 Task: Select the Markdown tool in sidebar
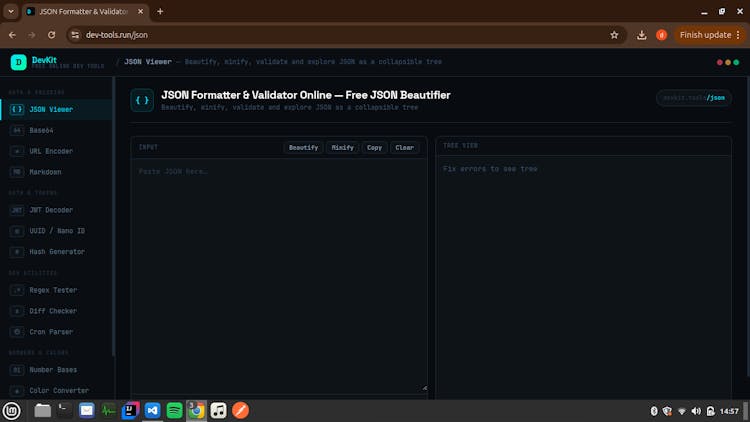coord(46,172)
